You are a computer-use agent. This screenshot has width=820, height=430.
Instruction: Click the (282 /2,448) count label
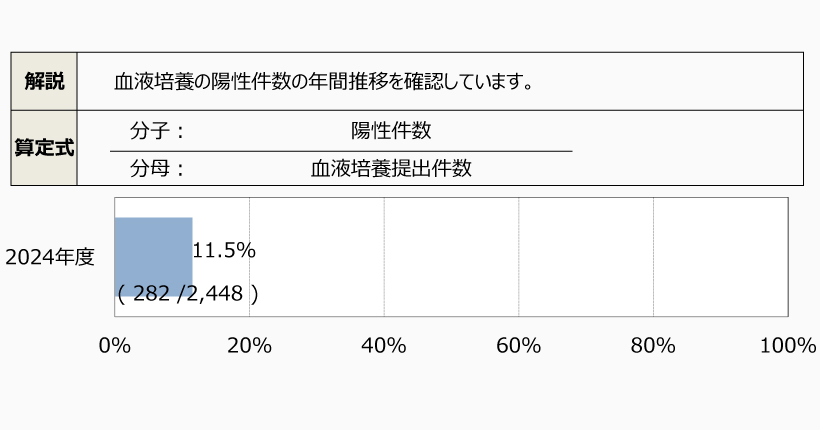tap(187, 294)
